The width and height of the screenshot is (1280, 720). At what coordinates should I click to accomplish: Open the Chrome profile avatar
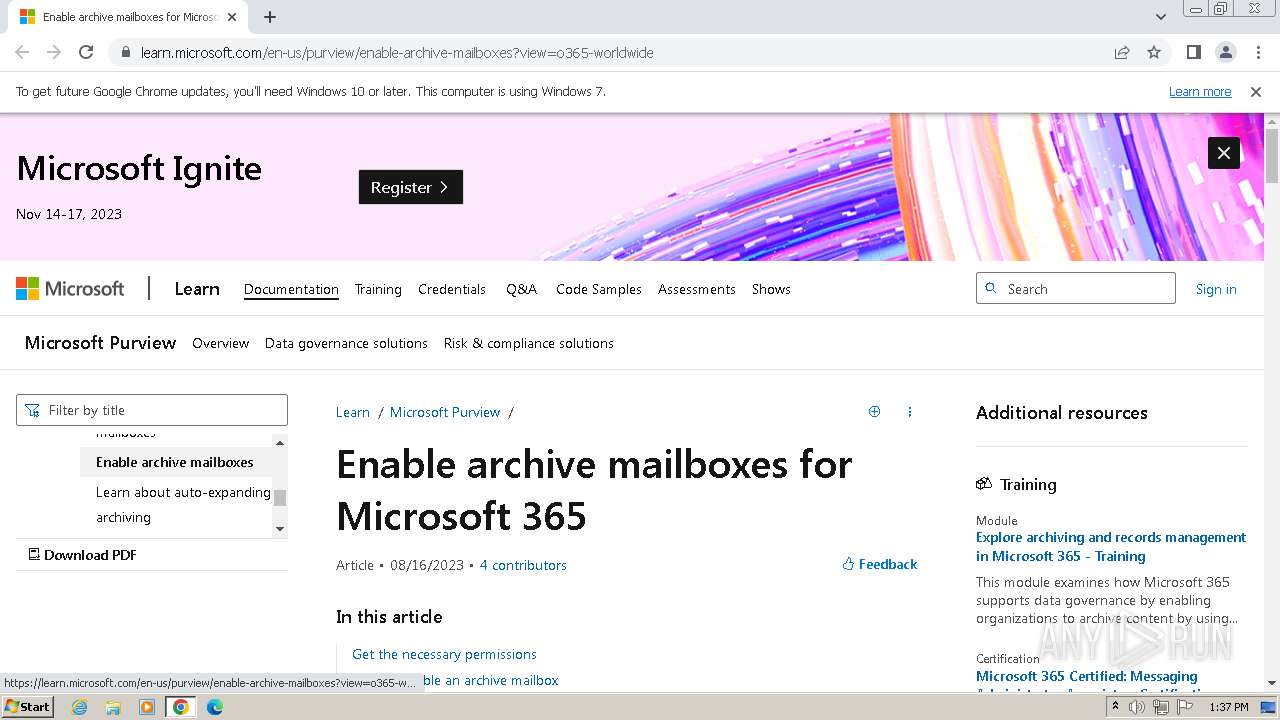[1225, 52]
